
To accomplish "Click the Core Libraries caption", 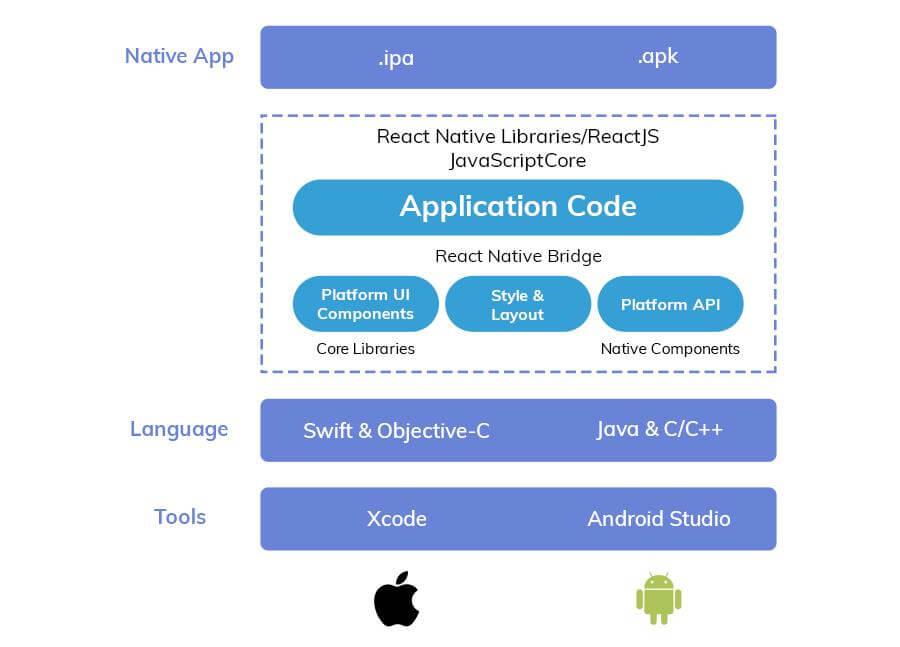I will (x=366, y=348).
